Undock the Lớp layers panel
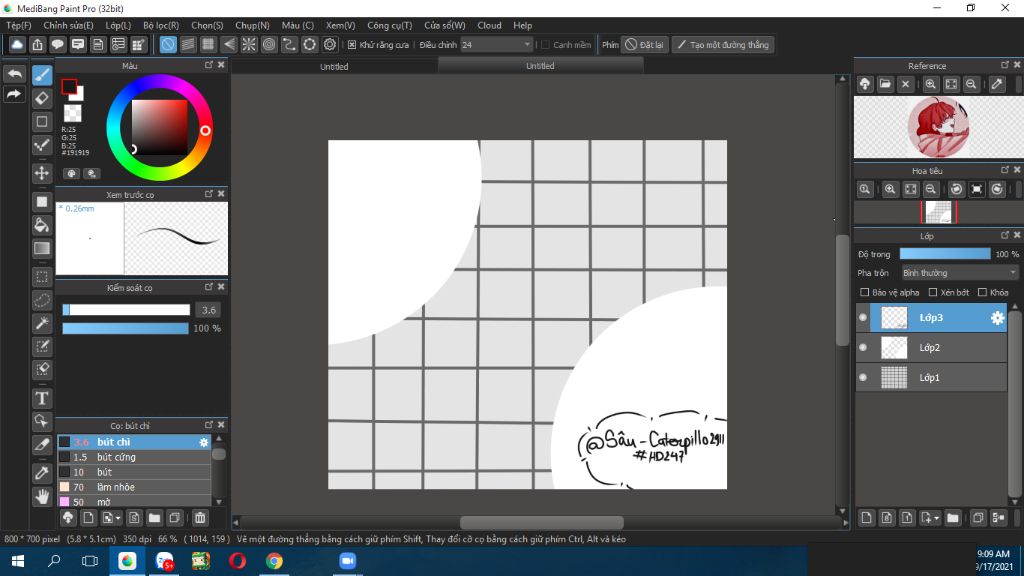The width and height of the screenshot is (1024, 576). [1004, 235]
